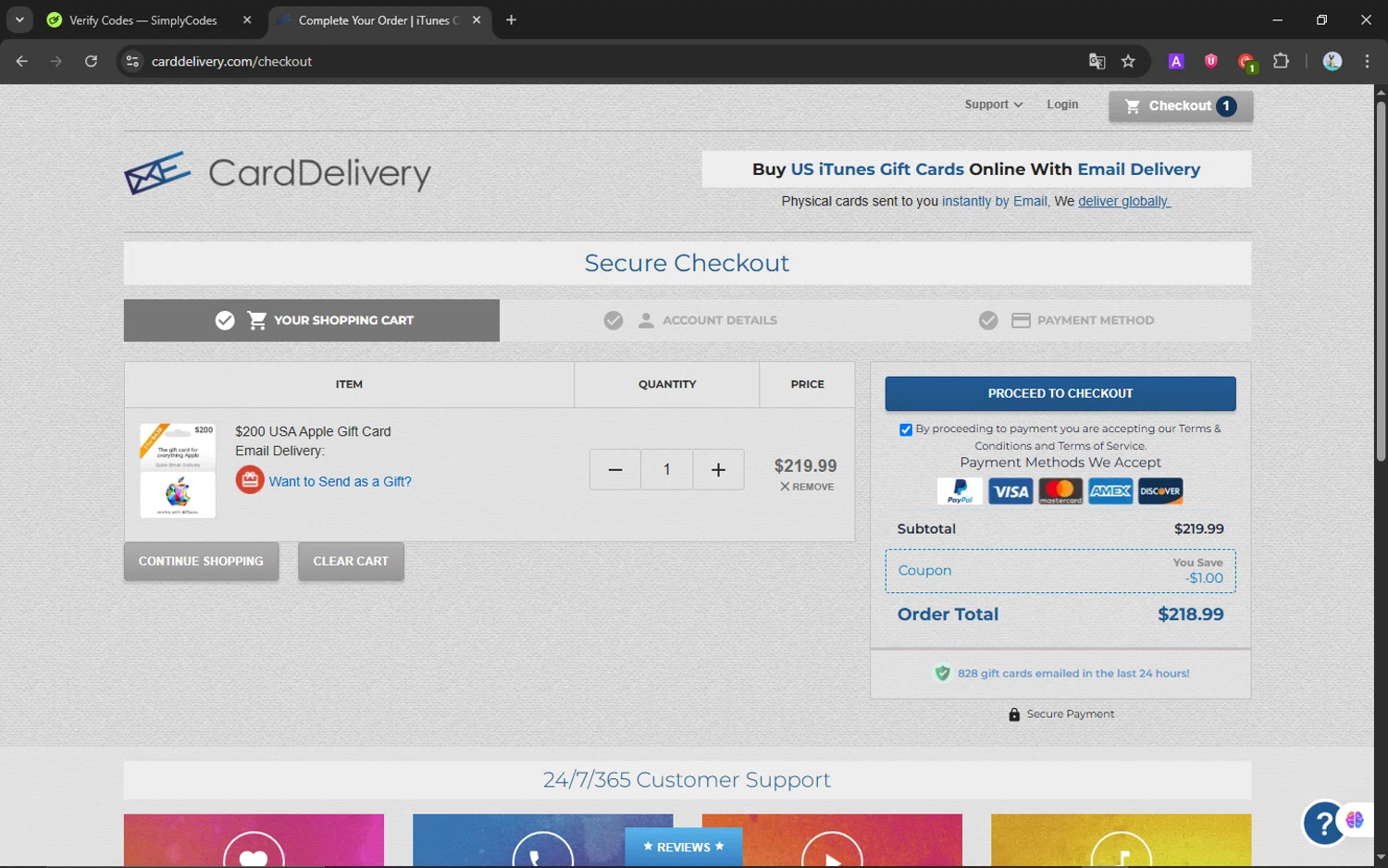The height and width of the screenshot is (868, 1388).
Task: Open the tab search dropdown arrow
Action: point(19,19)
